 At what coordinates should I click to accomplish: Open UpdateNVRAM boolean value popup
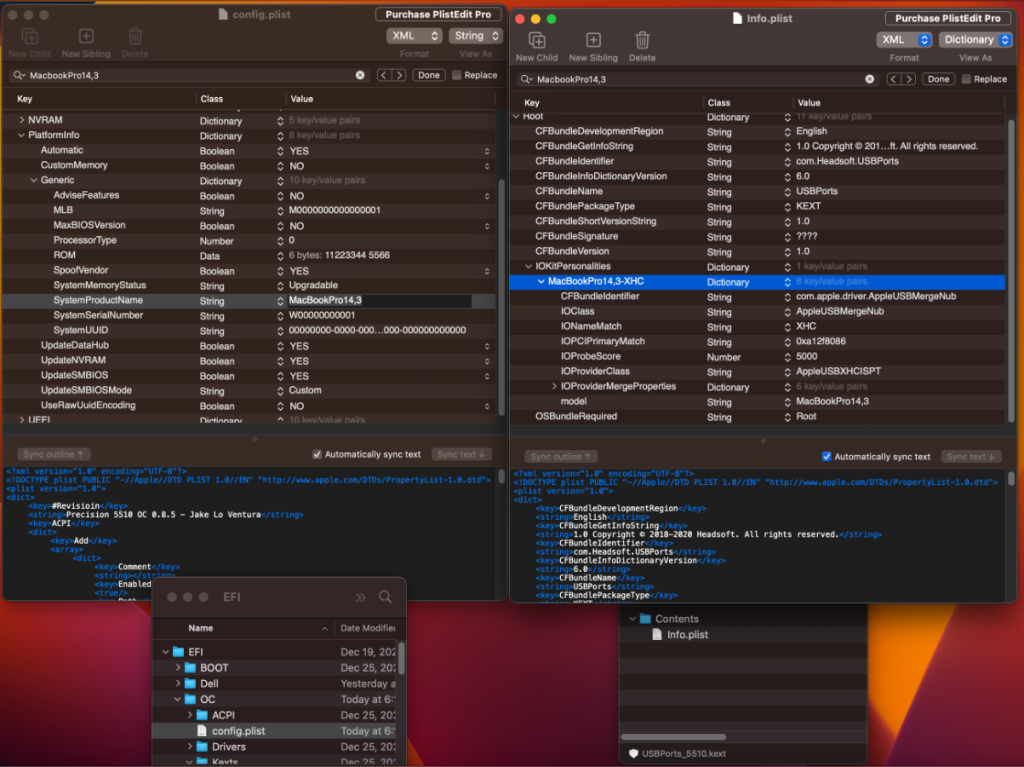pyautogui.click(x=487, y=361)
